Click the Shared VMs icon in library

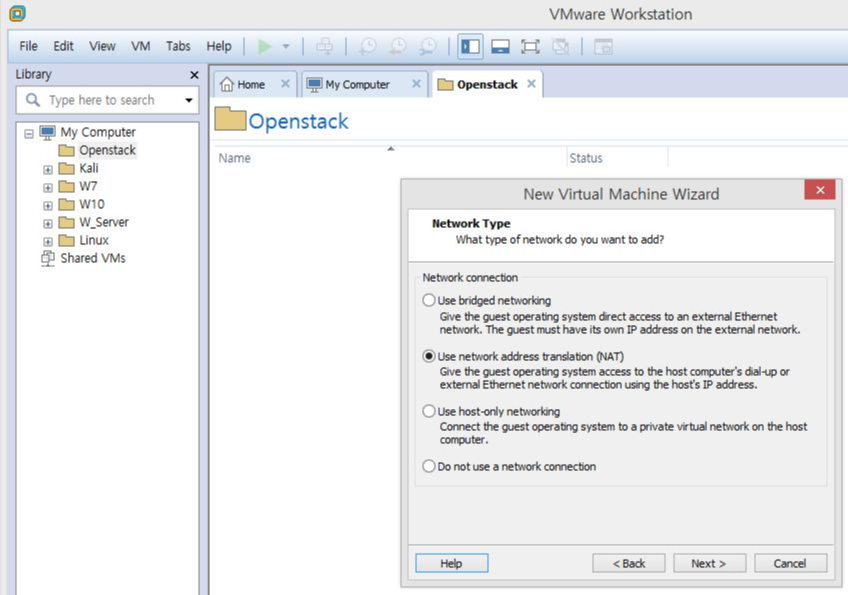click(48, 259)
